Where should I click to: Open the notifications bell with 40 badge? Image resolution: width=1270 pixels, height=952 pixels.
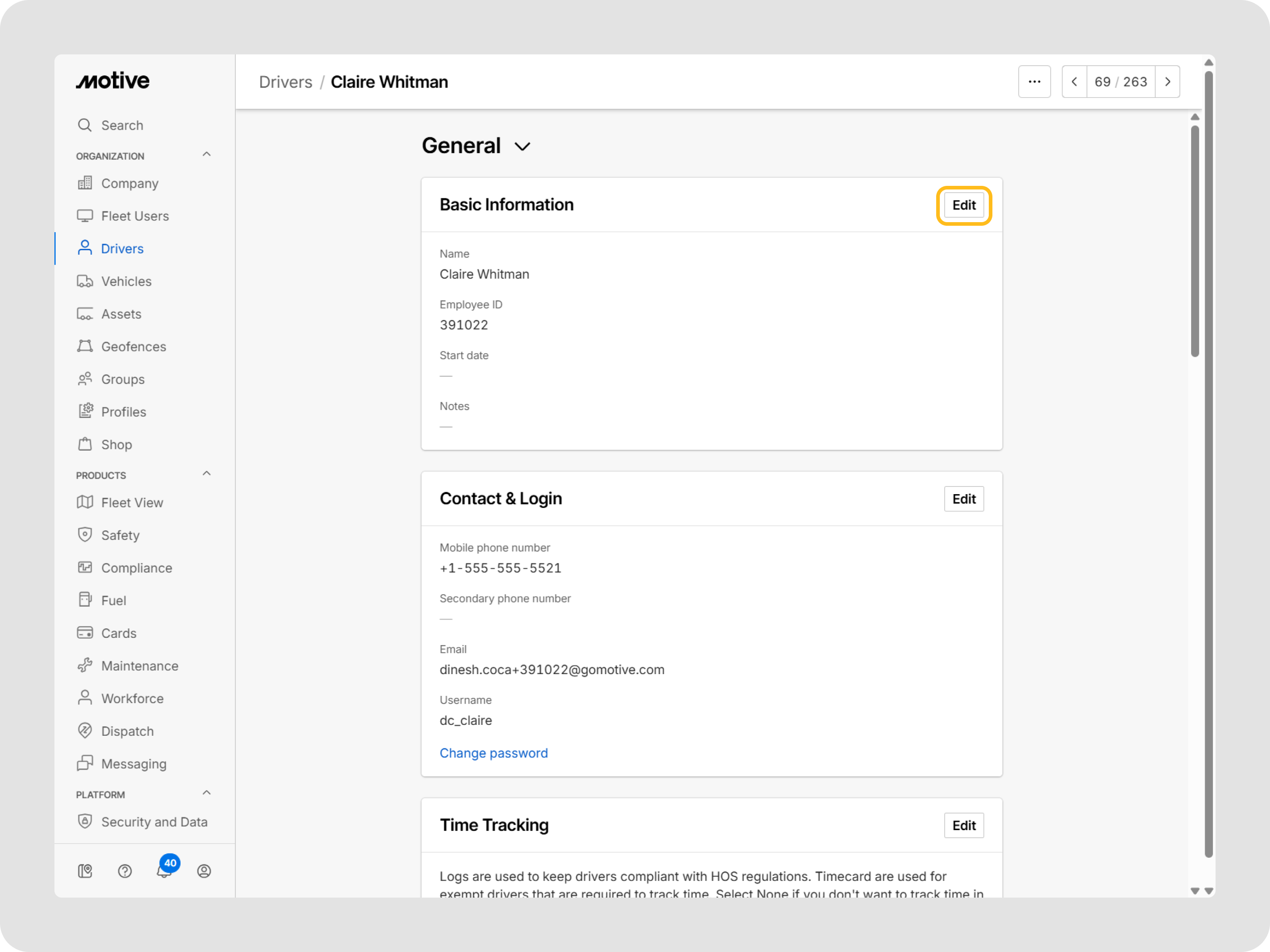pos(165,870)
